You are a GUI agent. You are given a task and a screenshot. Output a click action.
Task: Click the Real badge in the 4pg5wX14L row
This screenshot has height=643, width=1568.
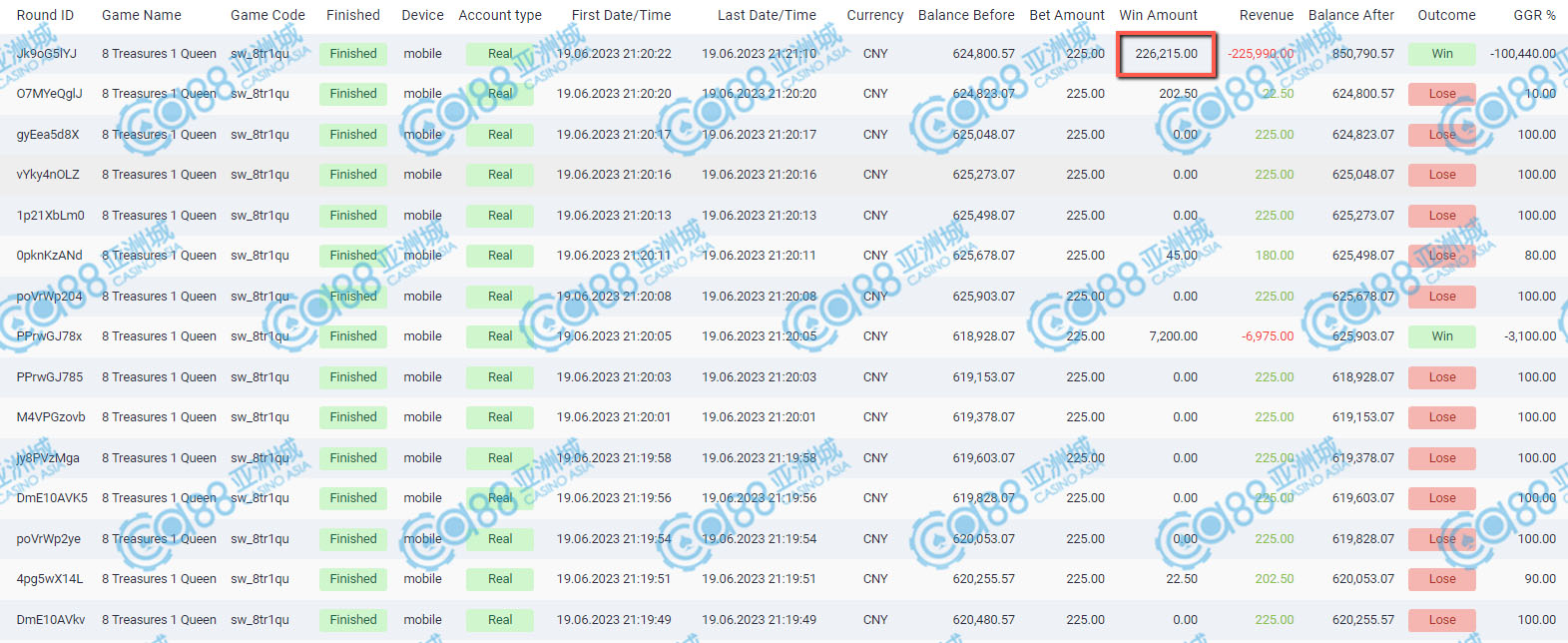(x=500, y=579)
